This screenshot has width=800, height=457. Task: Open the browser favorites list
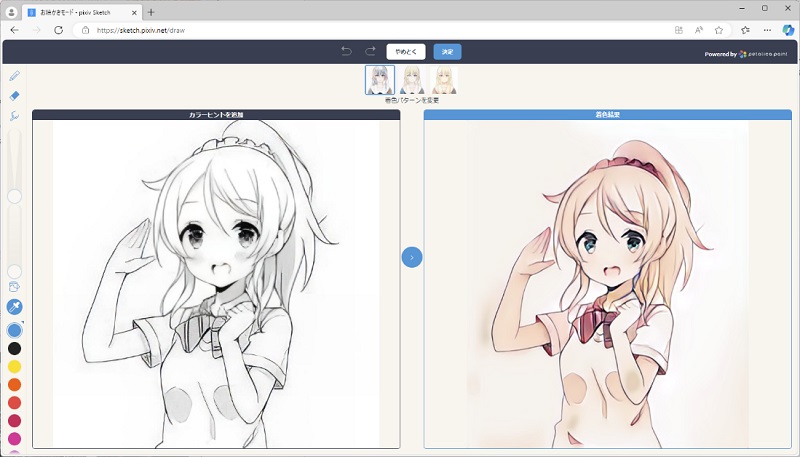point(745,30)
